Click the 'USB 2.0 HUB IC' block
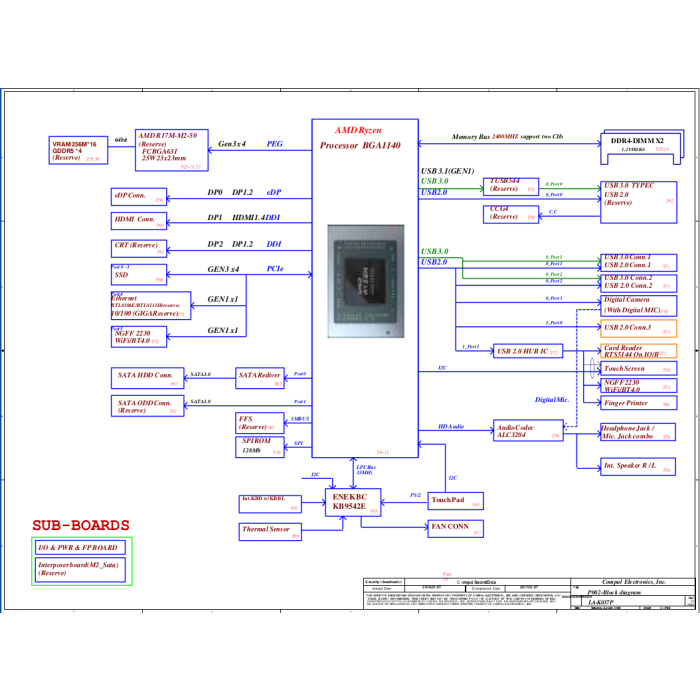This screenshot has height=700, width=700. 528,351
